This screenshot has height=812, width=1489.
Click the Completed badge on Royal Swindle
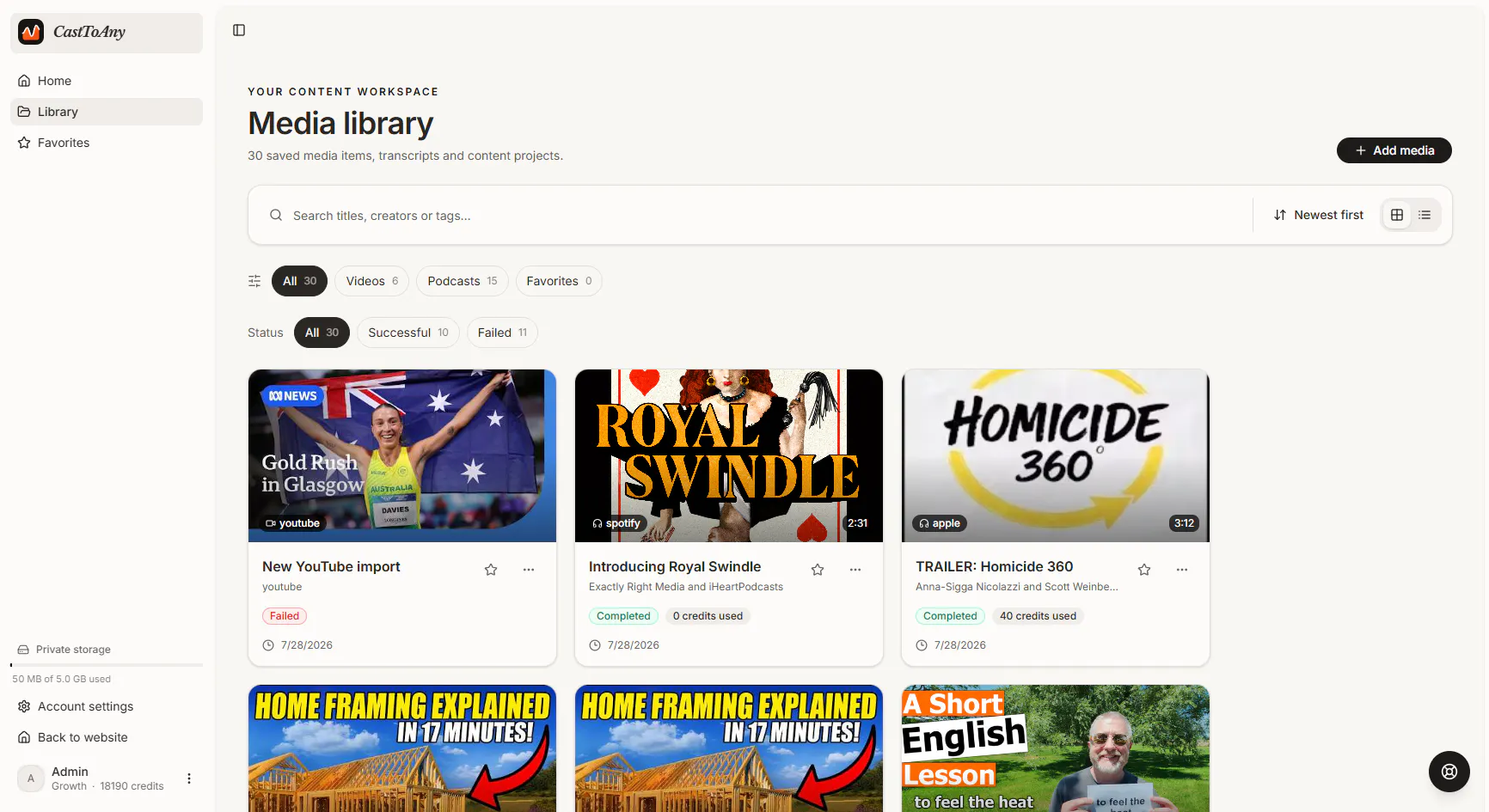click(x=623, y=616)
